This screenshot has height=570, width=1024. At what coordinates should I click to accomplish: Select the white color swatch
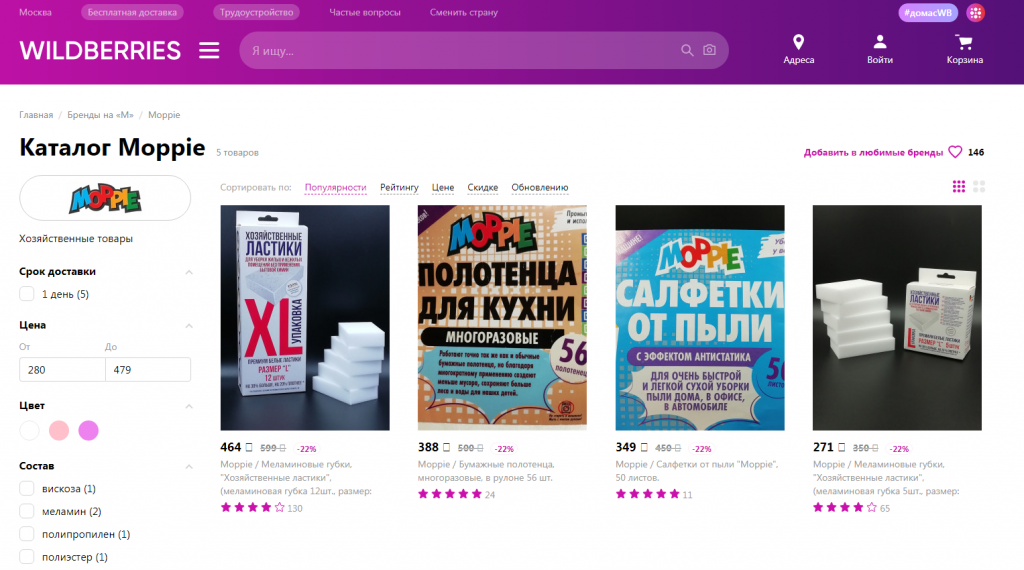pos(29,430)
